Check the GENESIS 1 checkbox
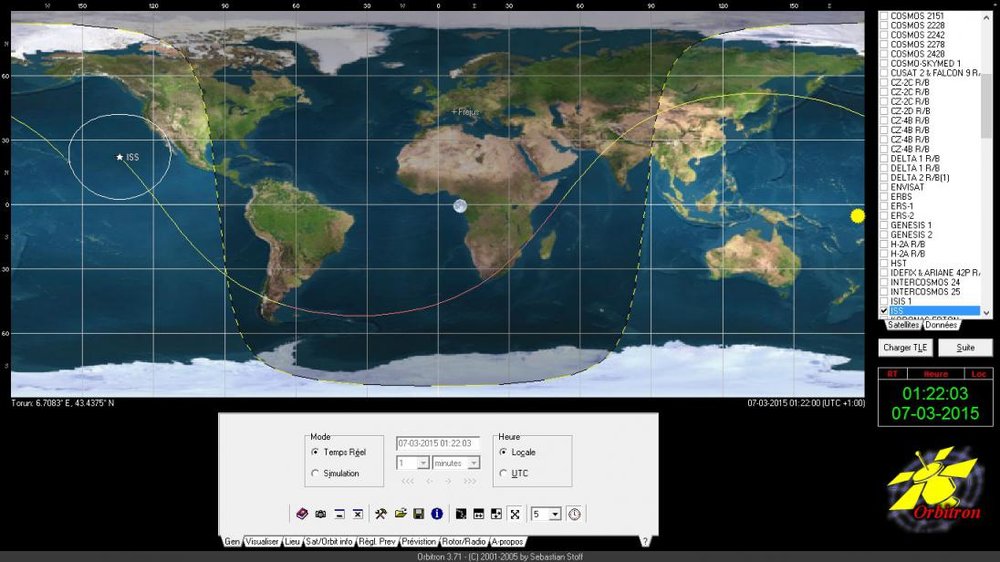This screenshot has height=562, width=1000. 884,225
